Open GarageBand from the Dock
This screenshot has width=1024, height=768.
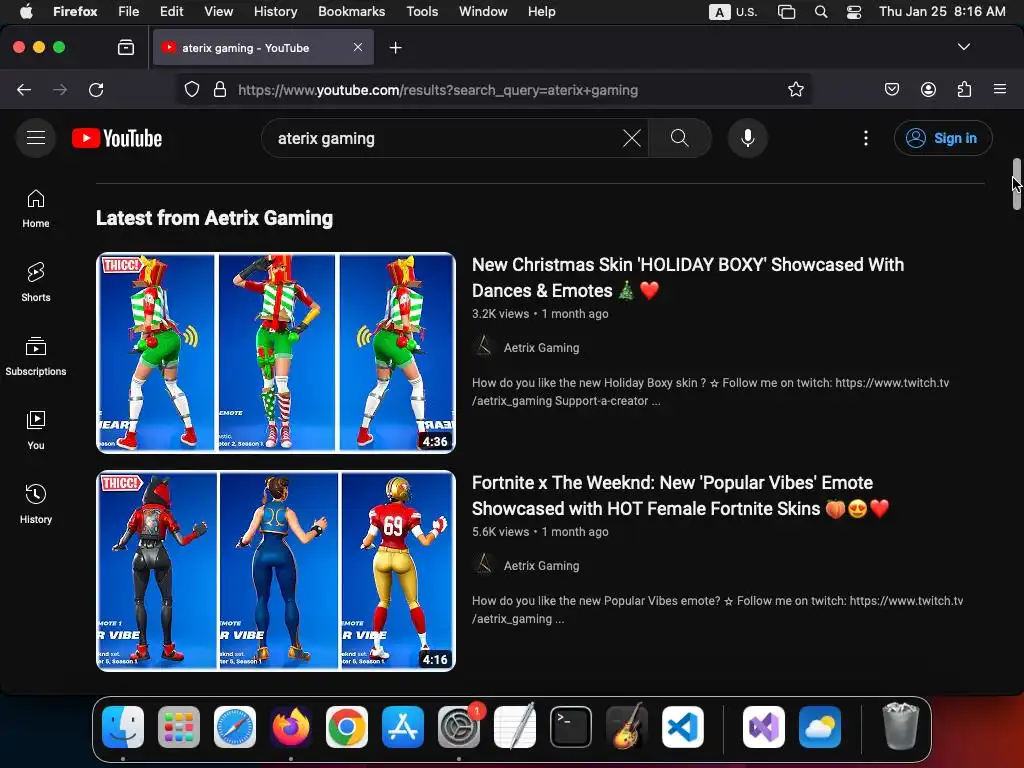pyautogui.click(x=626, y=727)
